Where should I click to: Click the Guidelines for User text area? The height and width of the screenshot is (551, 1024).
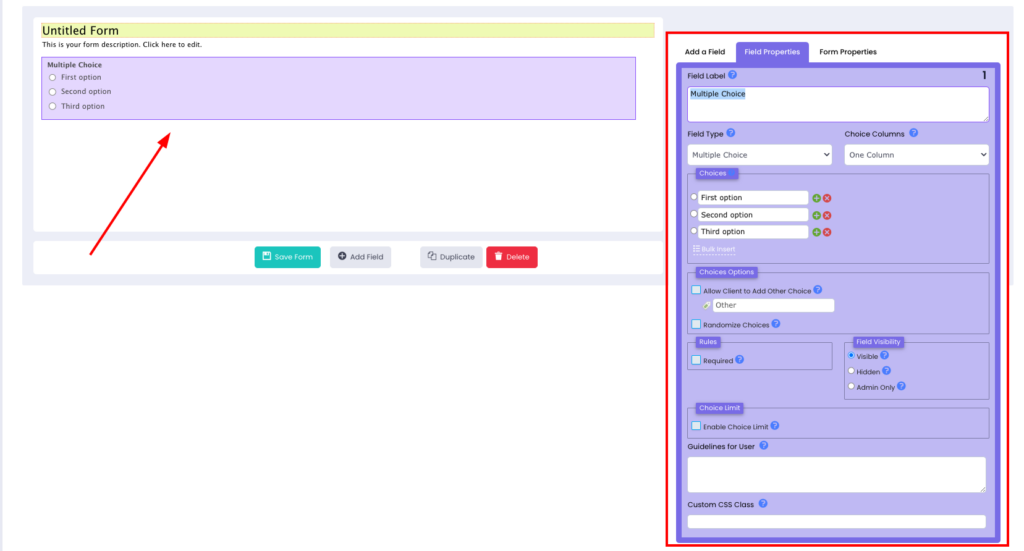tap(836, 474)
